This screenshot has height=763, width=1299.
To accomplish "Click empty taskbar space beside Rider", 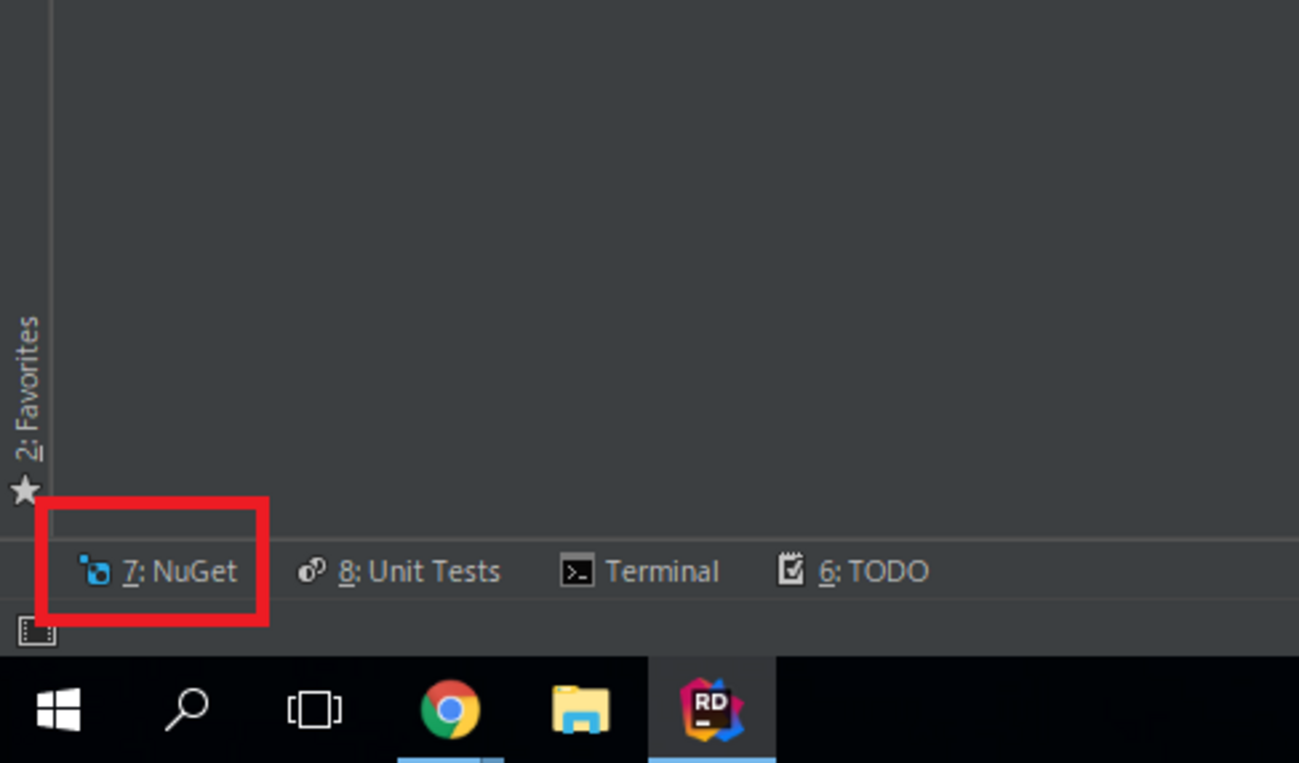I will 1037,710.
